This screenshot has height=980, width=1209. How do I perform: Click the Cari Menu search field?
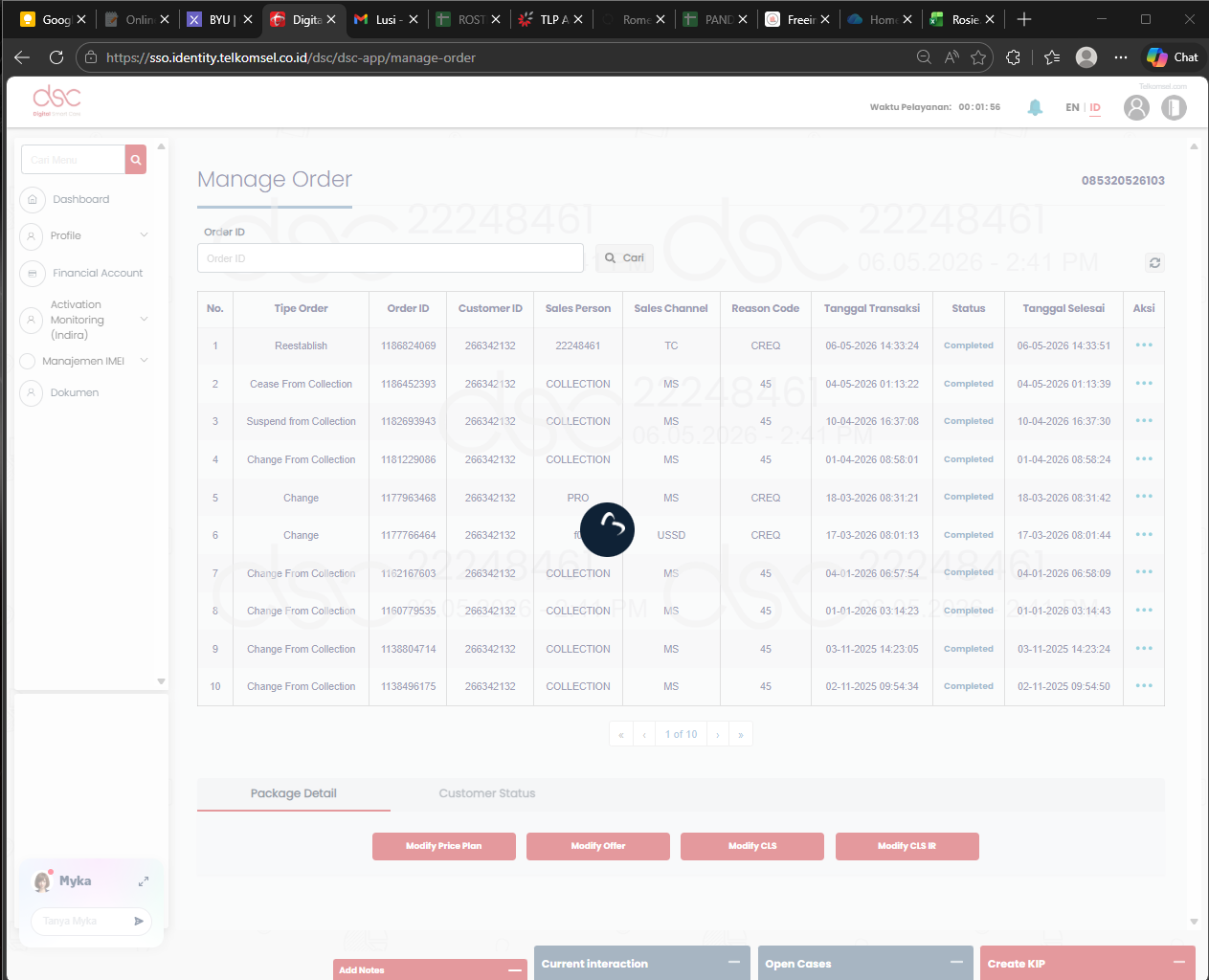pyautogui.click(x=74, y=160)
